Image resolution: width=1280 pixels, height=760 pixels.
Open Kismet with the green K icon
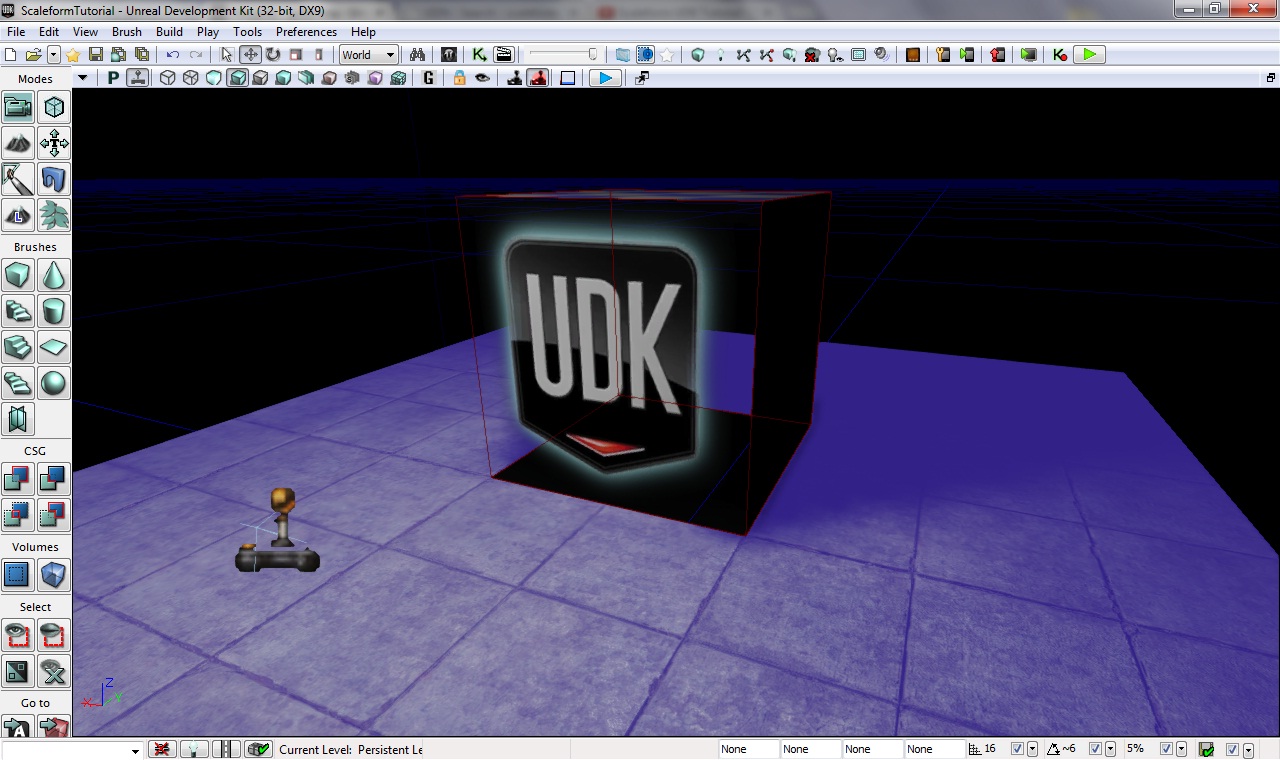480,55
